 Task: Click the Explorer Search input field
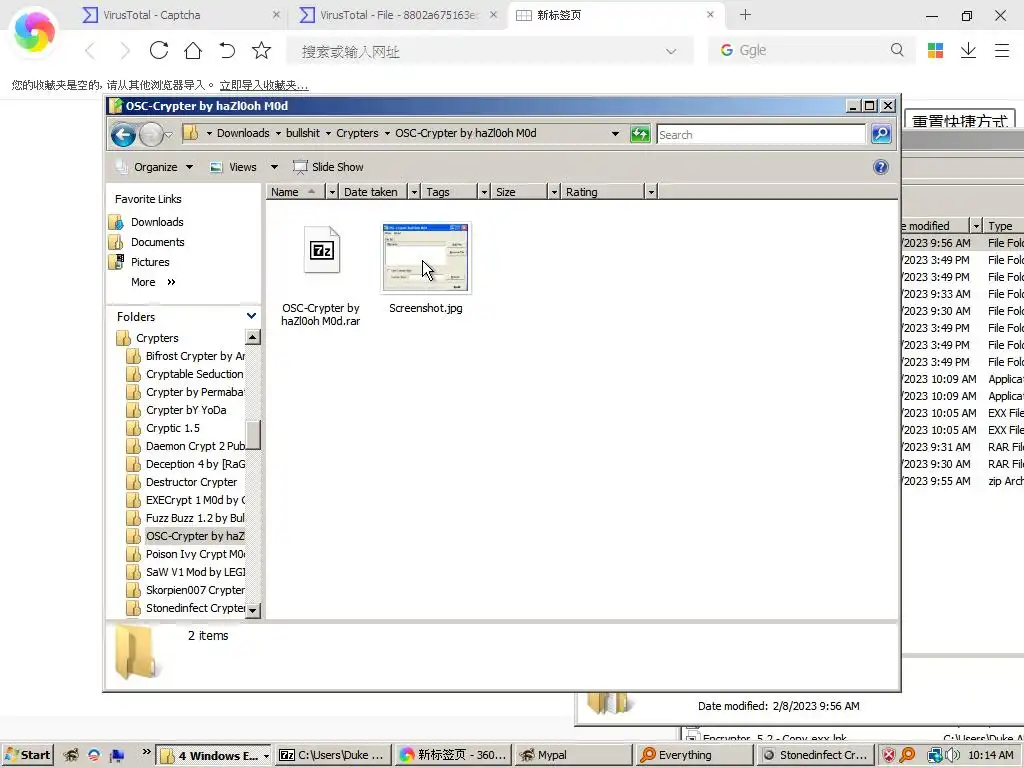click(x=761, y=135)
